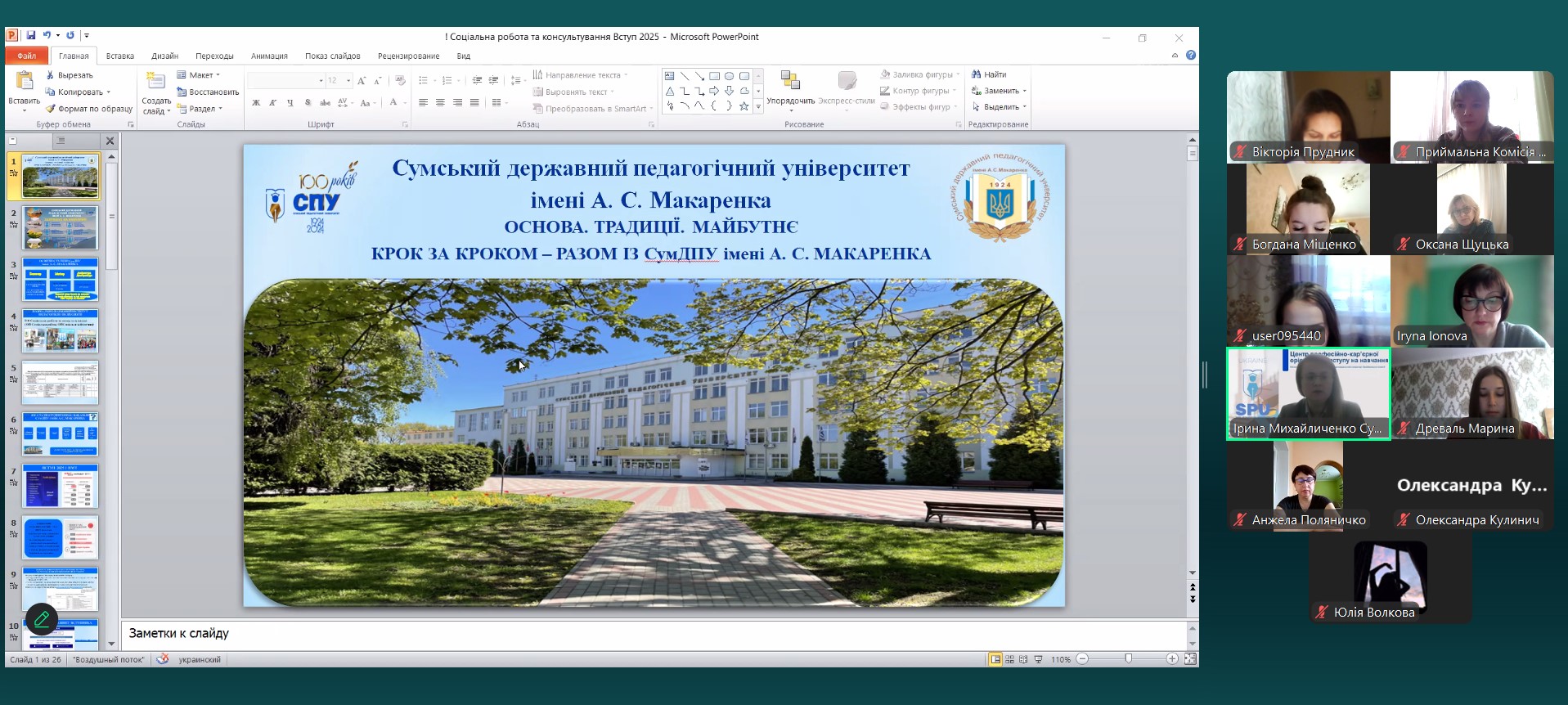The width and height of the screenshot is (1568, 705).
Task: Save the presentation from the quick access toolbar
Action: coord(31,36)
